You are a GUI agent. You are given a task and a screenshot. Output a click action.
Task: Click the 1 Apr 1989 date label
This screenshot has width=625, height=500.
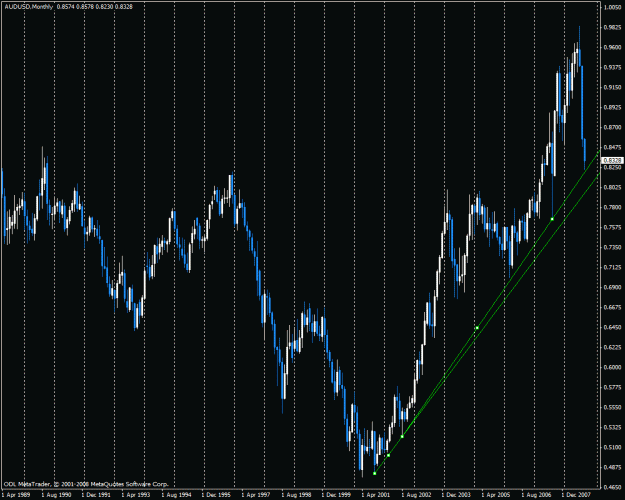(x=16, y=495)
